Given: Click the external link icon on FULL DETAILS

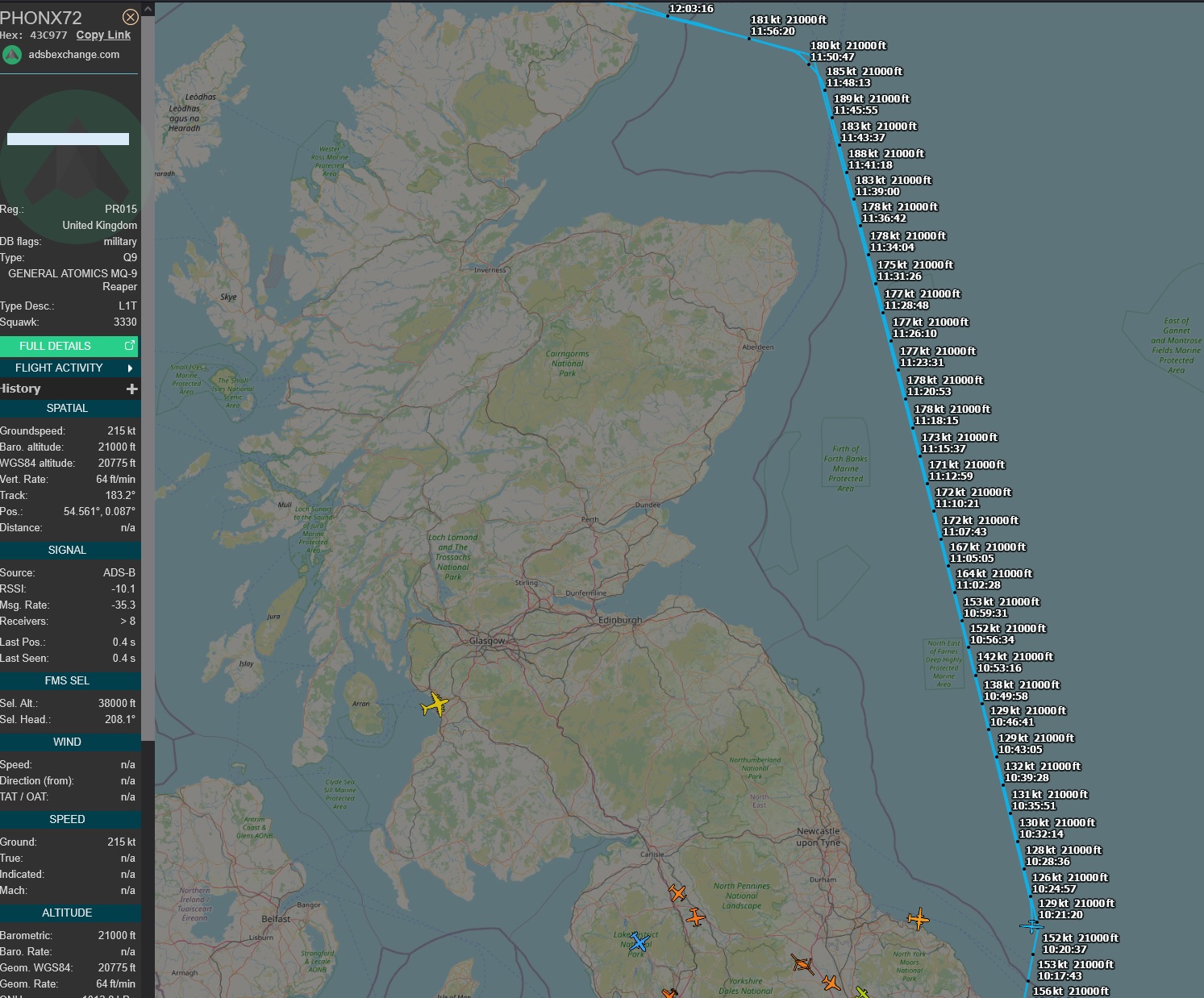Looking at the screenshot, I should [129, 346].
